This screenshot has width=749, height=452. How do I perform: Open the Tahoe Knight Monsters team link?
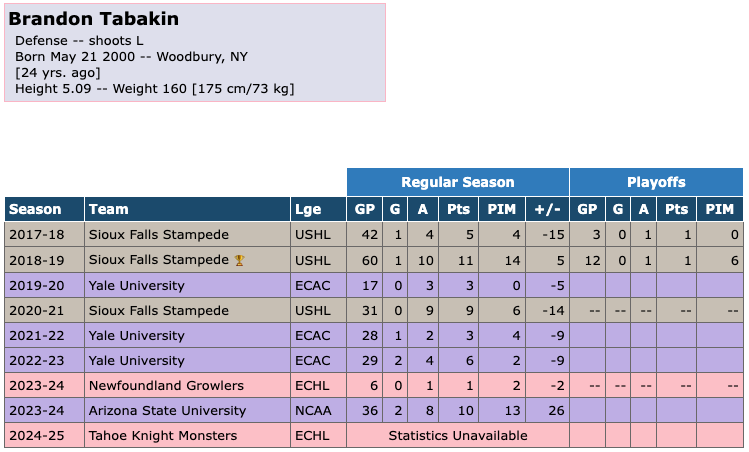click(x=163, y=435)
